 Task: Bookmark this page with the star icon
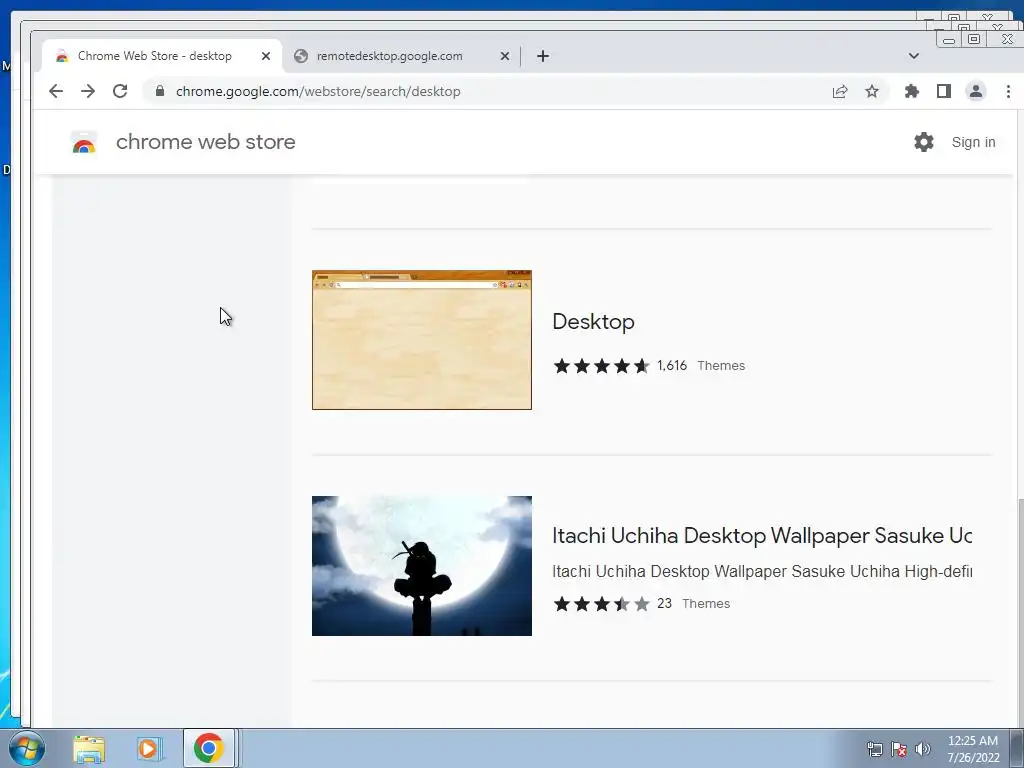pyautogui.click(x=872, y=91)
